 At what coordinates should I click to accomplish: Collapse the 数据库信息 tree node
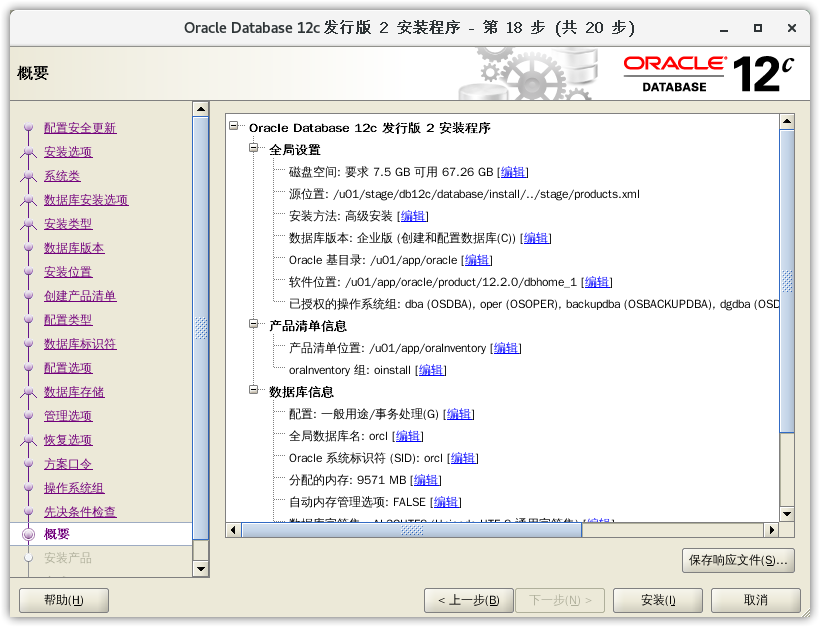click(x=254, y=391)
